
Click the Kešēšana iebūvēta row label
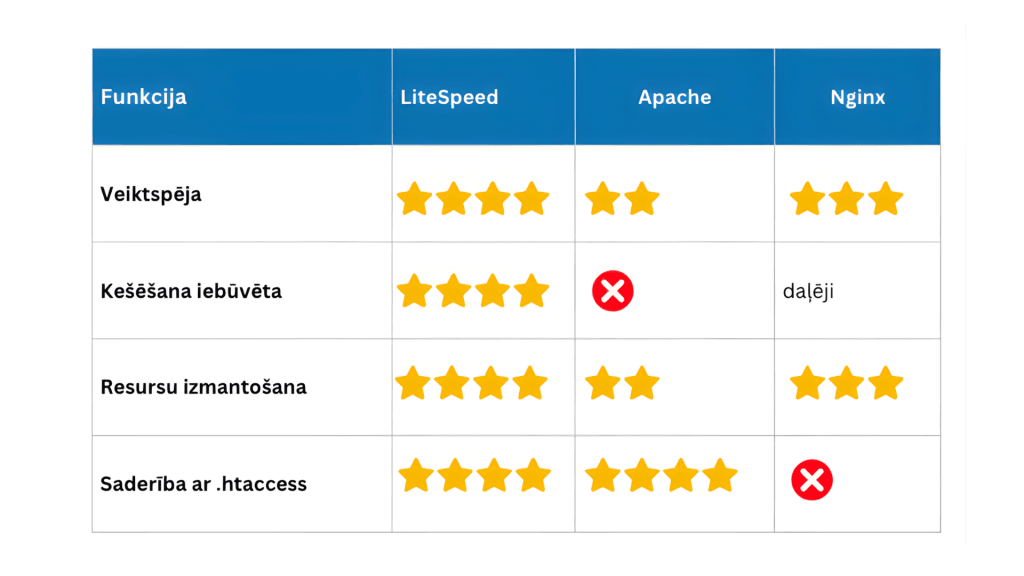191,291
